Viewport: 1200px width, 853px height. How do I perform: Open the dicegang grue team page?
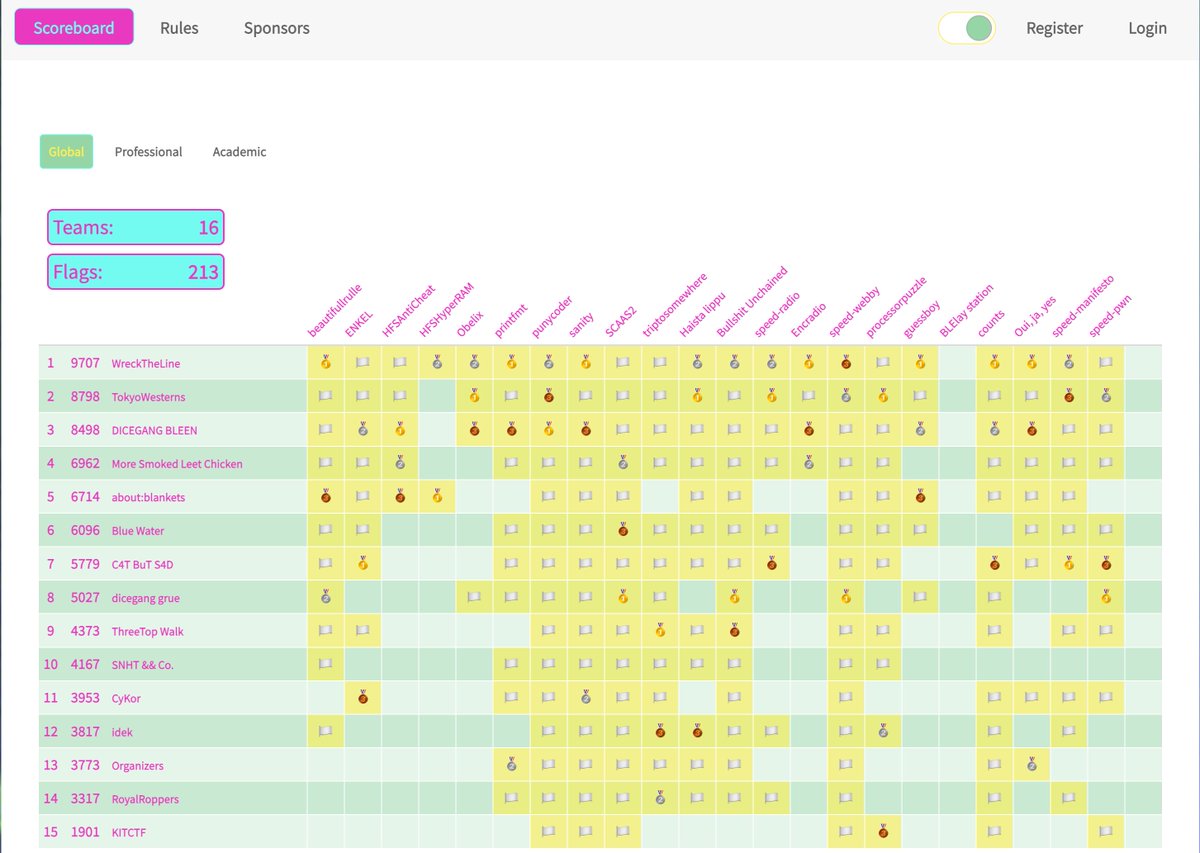(146, 598)
